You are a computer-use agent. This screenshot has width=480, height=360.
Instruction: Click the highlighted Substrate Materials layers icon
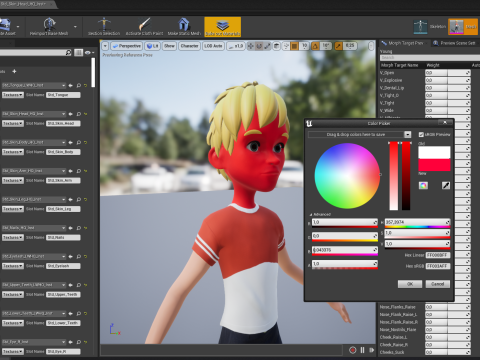222,25
